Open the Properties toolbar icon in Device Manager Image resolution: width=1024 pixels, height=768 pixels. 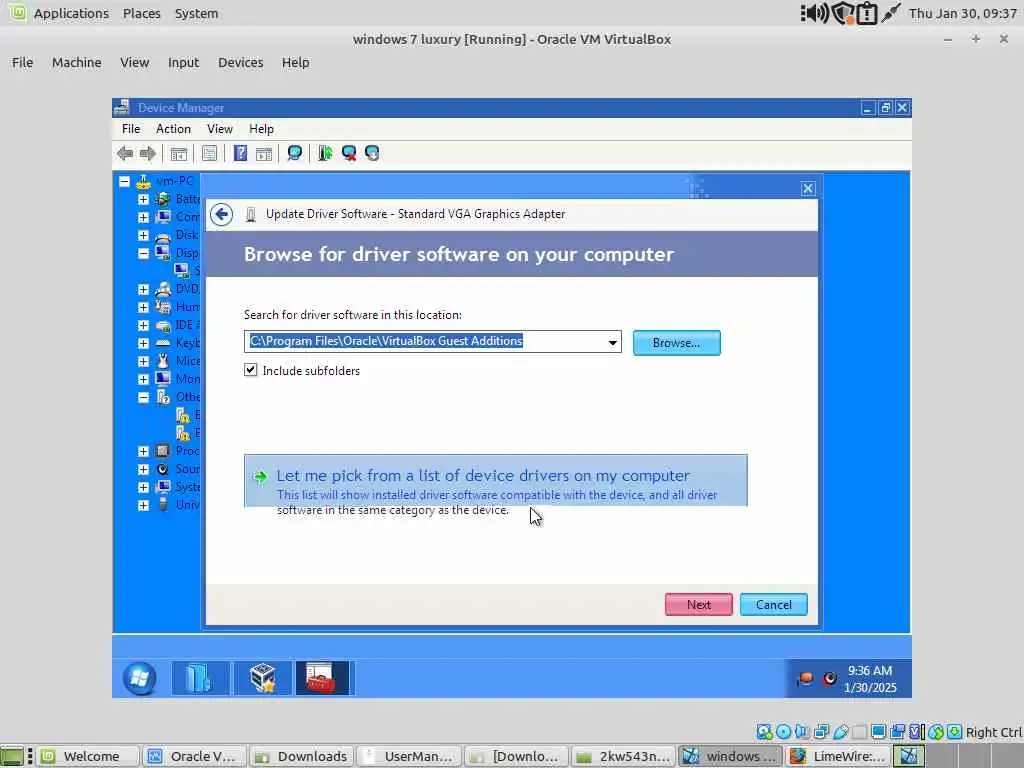(209, 153)
